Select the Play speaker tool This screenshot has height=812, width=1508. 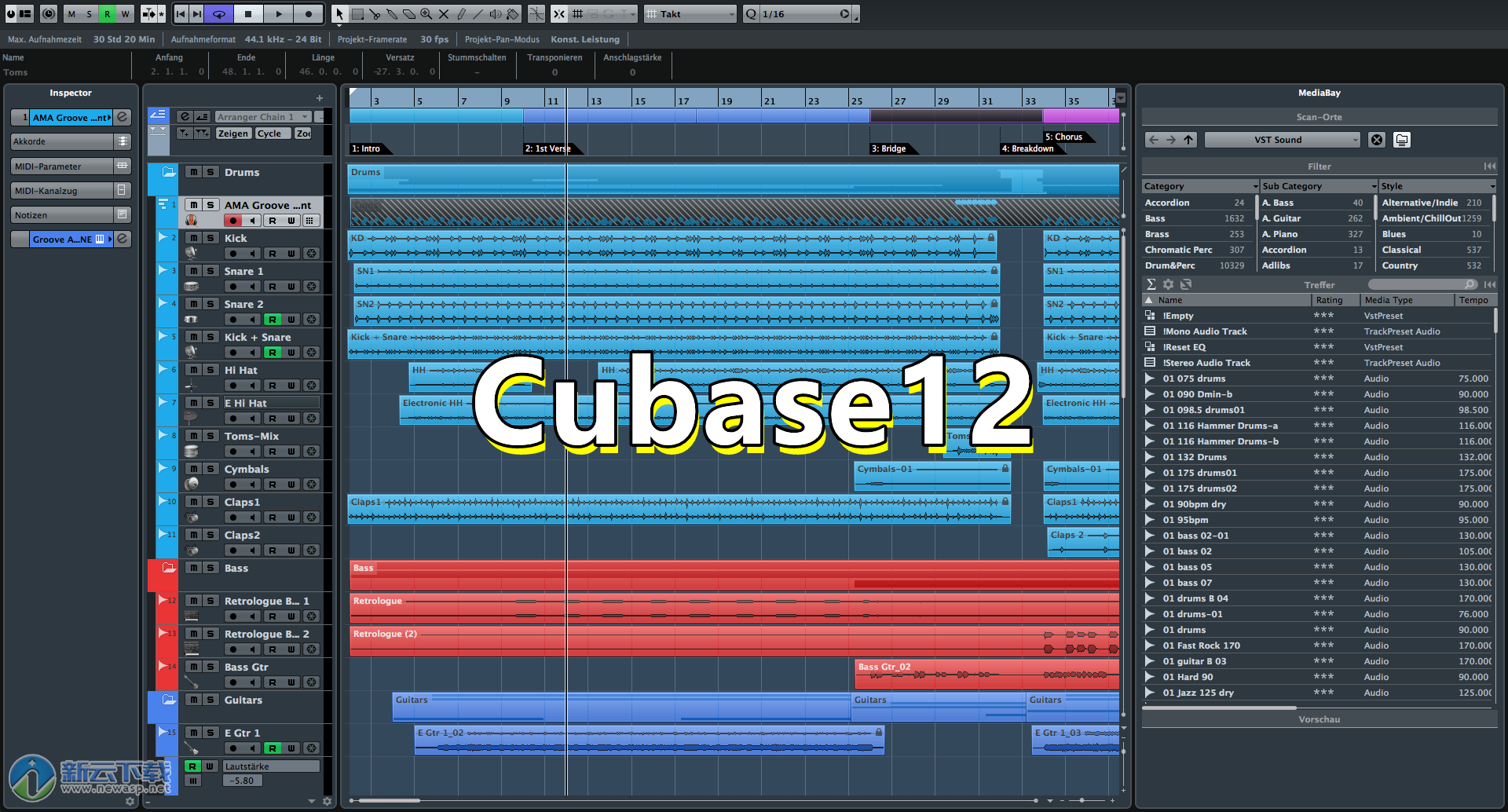click(496, 14)
